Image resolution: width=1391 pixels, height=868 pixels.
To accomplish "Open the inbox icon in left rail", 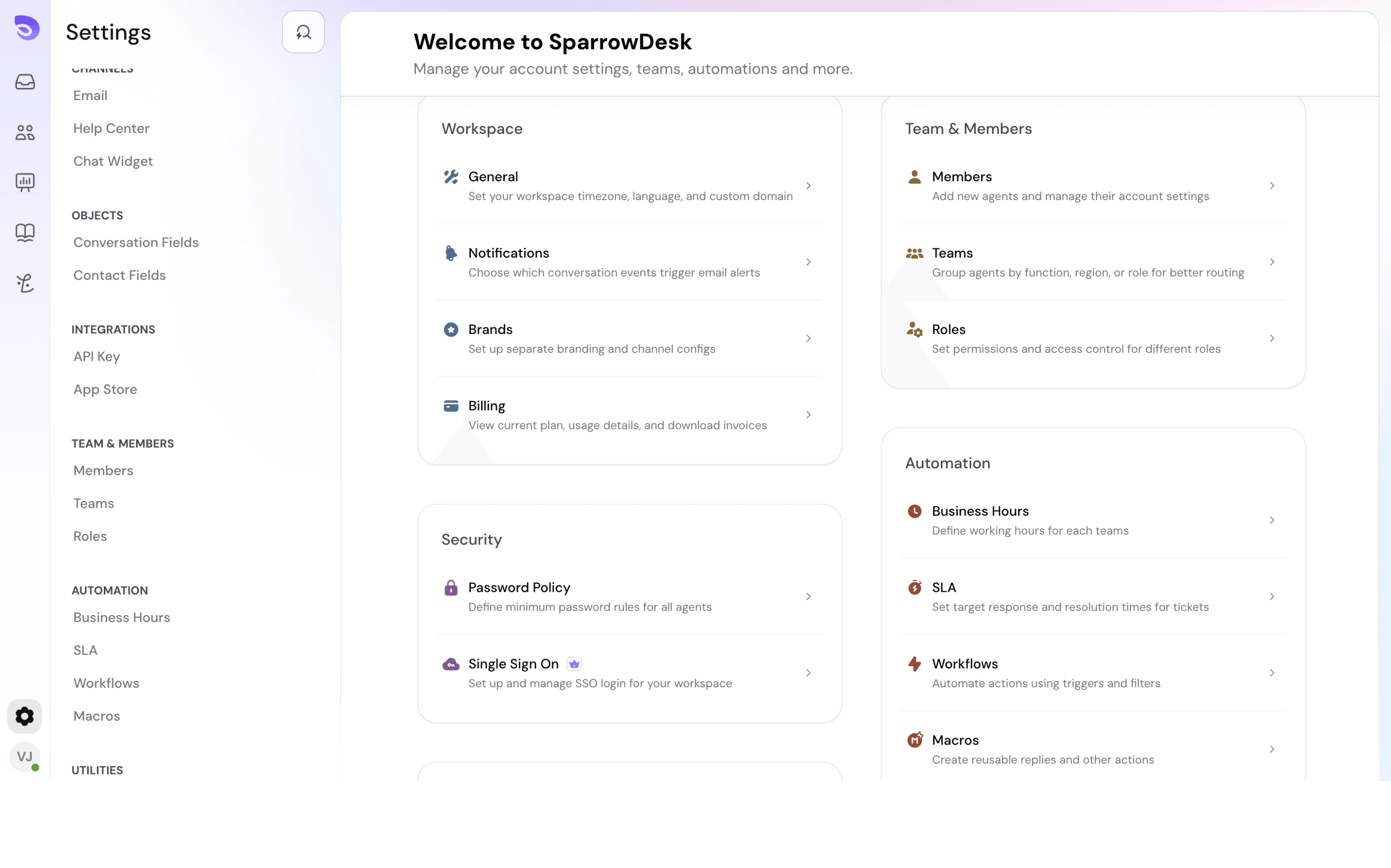I will (x=25, y=82).
